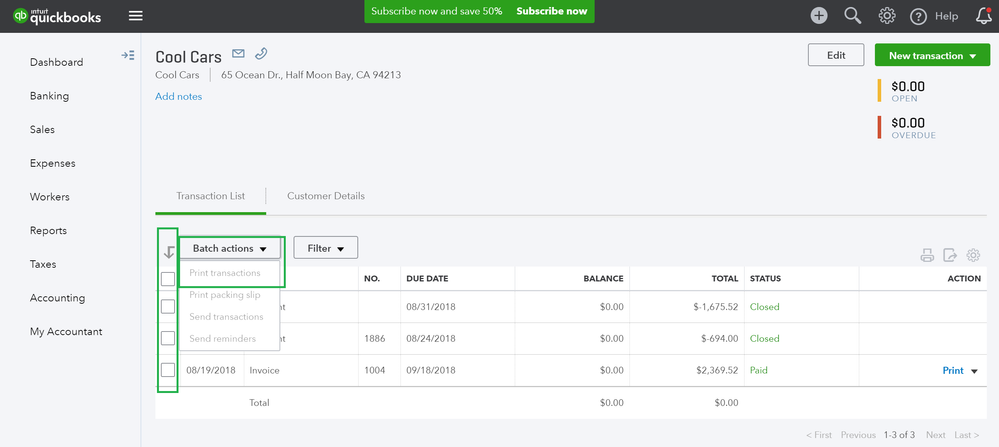Click the Edit button
999x447 pixels.
(x=836, y=56)
